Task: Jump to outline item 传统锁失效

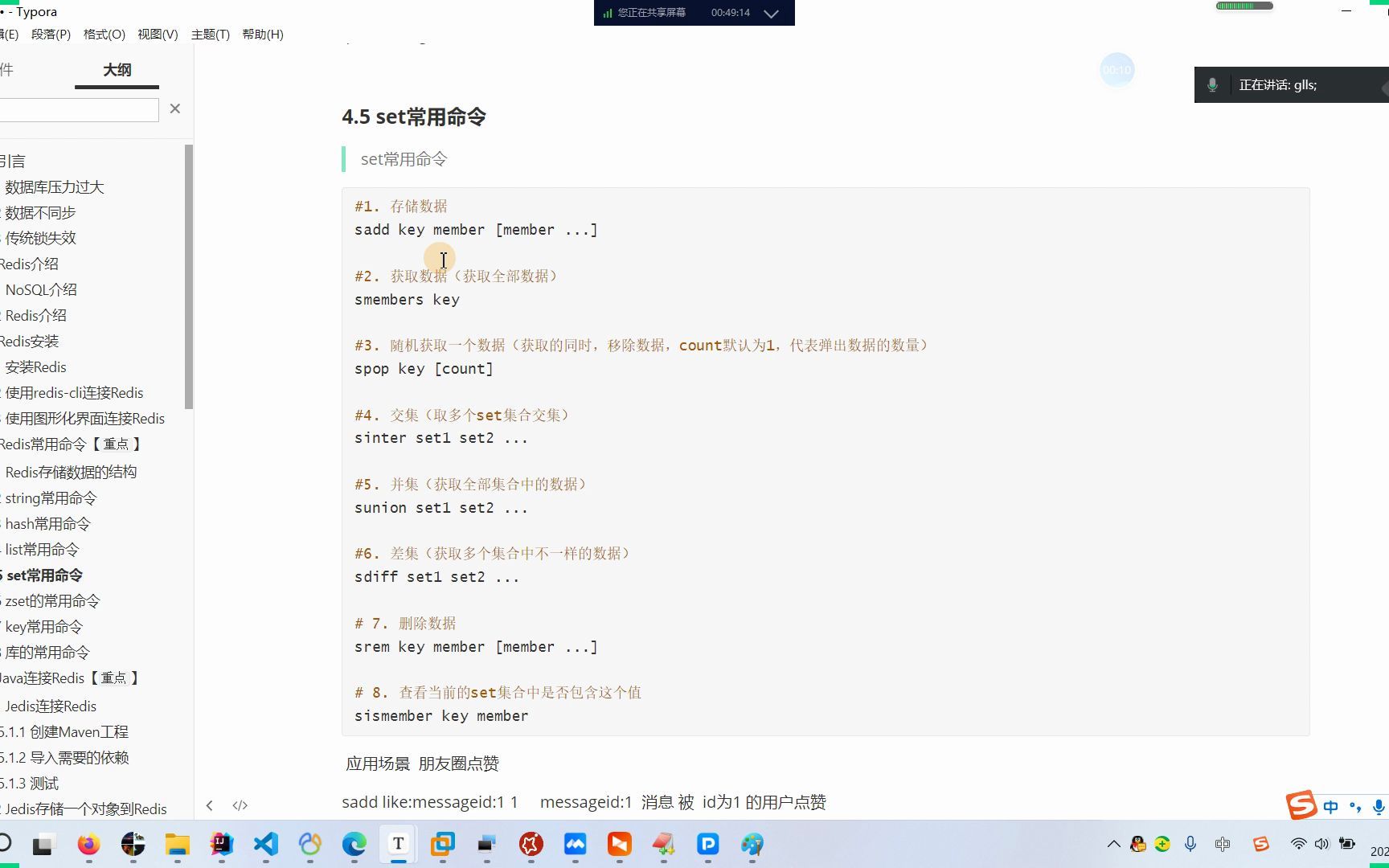Action: [40, 239]
